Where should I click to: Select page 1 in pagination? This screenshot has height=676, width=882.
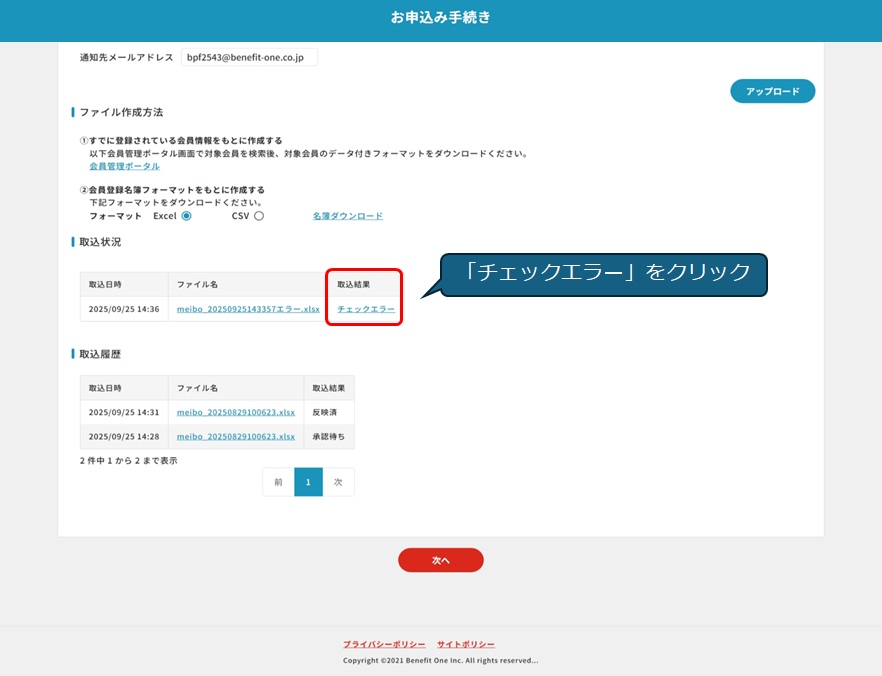(308, 482)
